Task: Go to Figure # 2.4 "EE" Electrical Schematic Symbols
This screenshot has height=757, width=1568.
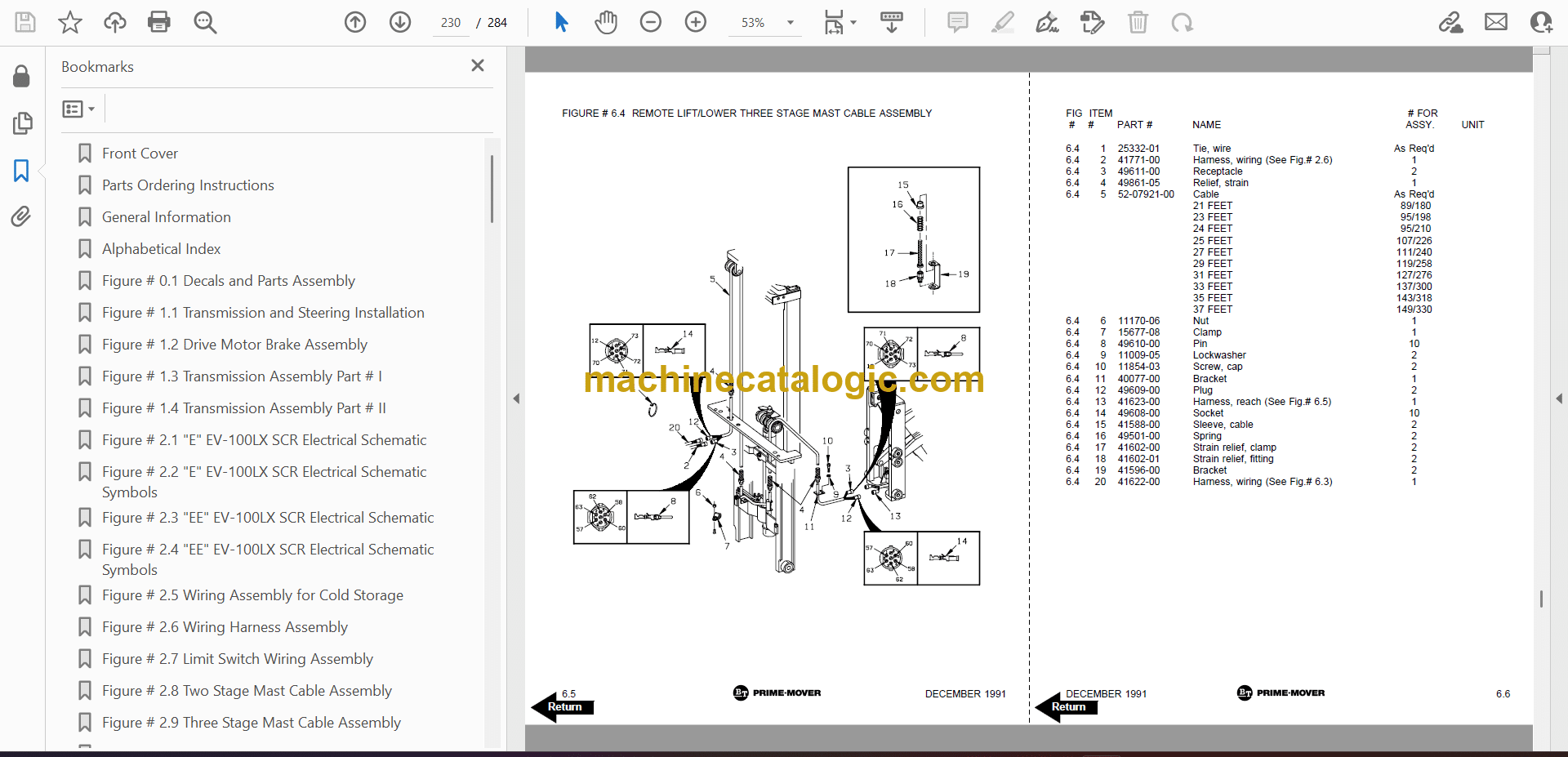Action: (x=268, y=559)
